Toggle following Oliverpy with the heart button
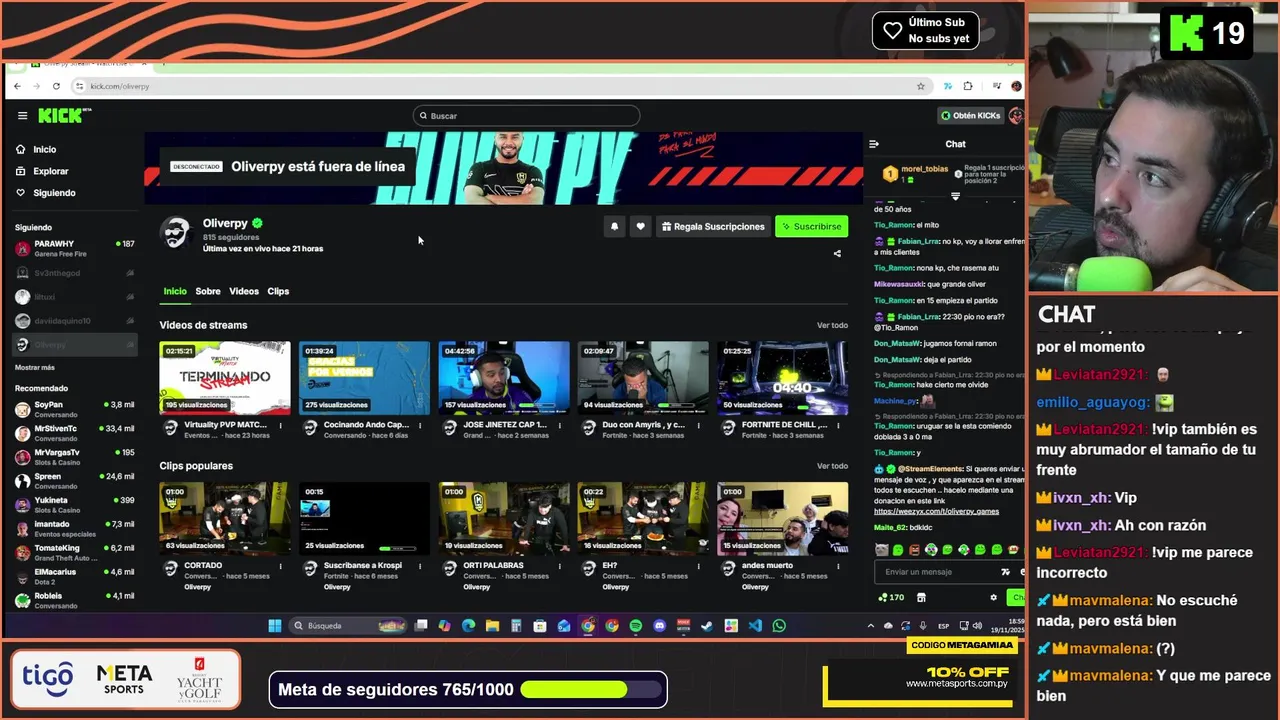The height and width of the screenshot is (720, 1280). point(641,227)
